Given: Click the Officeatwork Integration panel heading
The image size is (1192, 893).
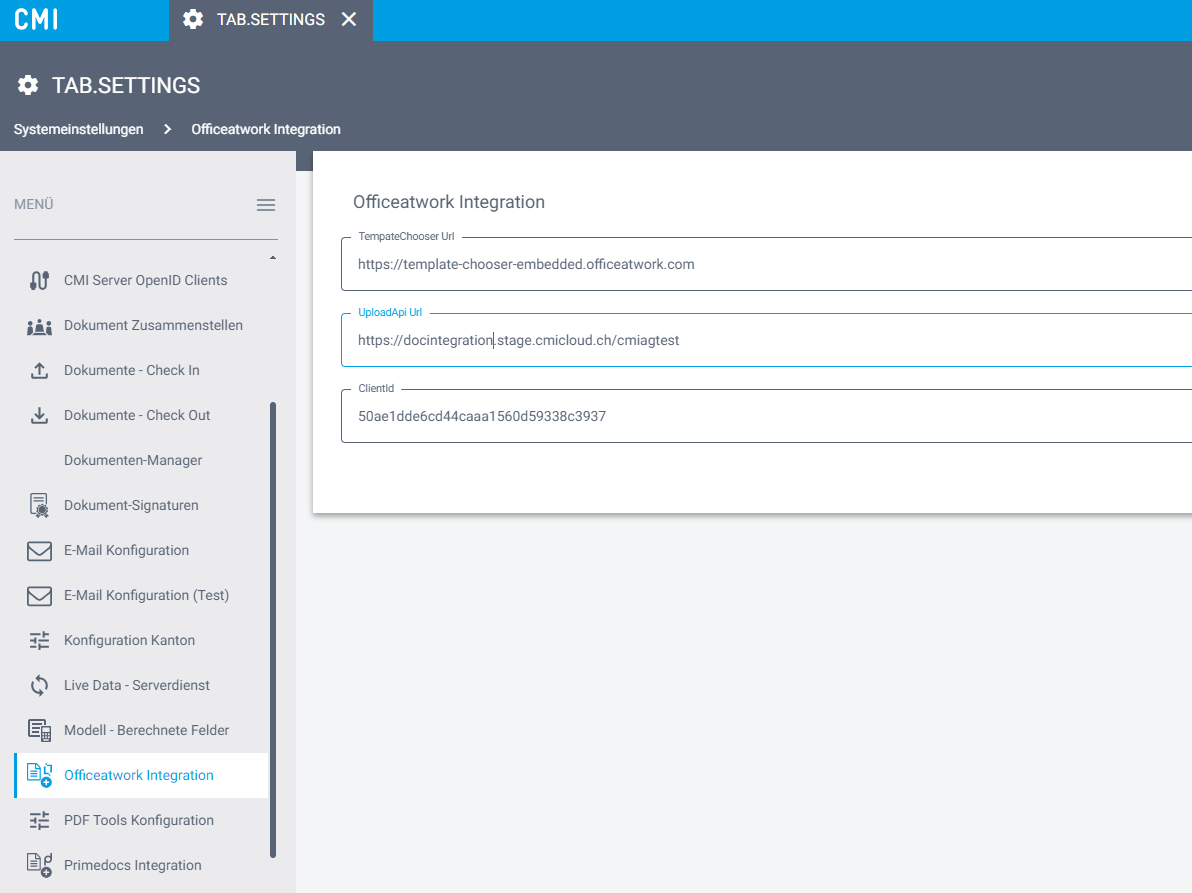Looking at the screenshot, I should (449, 202).
